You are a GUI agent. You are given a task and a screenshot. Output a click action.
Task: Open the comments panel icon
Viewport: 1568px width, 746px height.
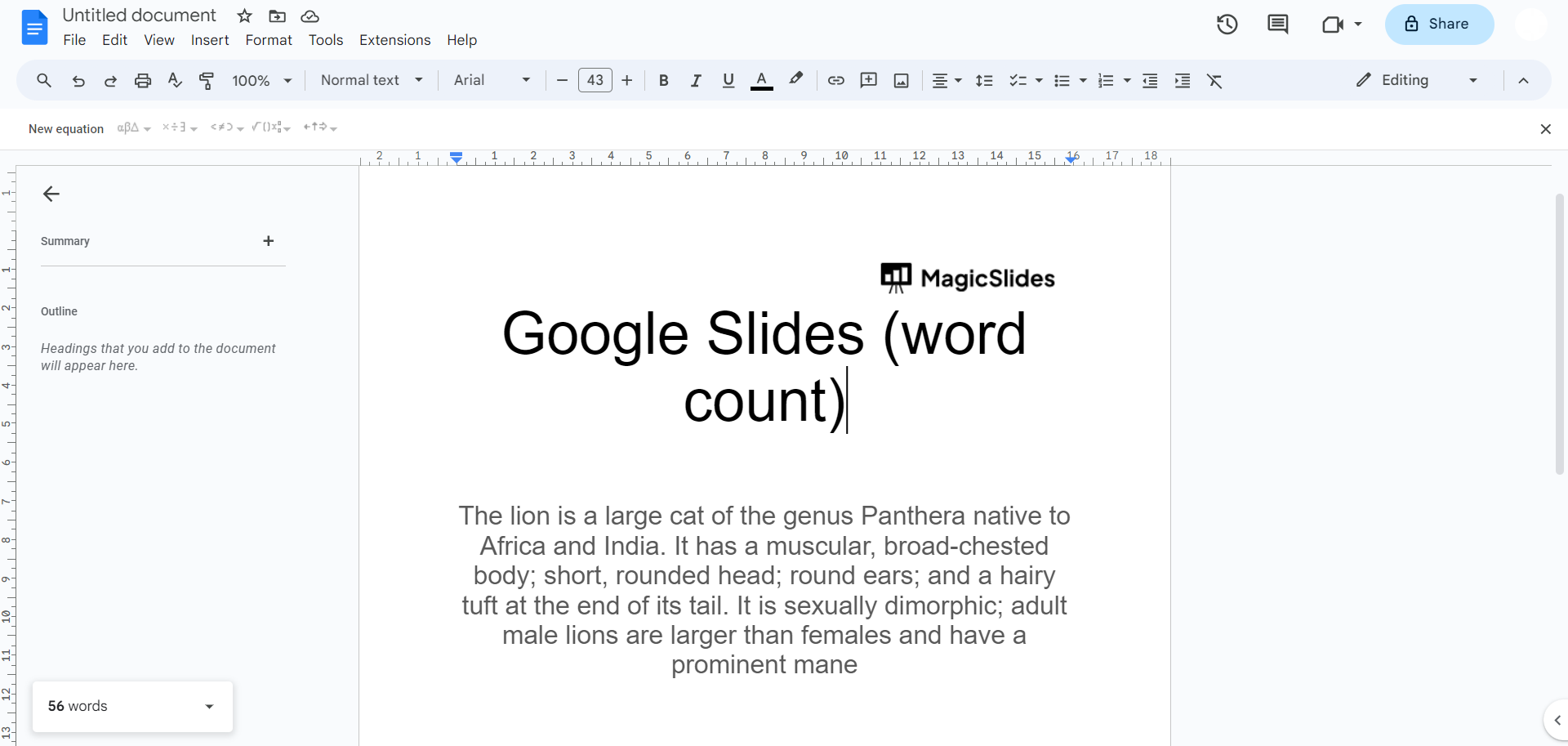coord(1277,25)
